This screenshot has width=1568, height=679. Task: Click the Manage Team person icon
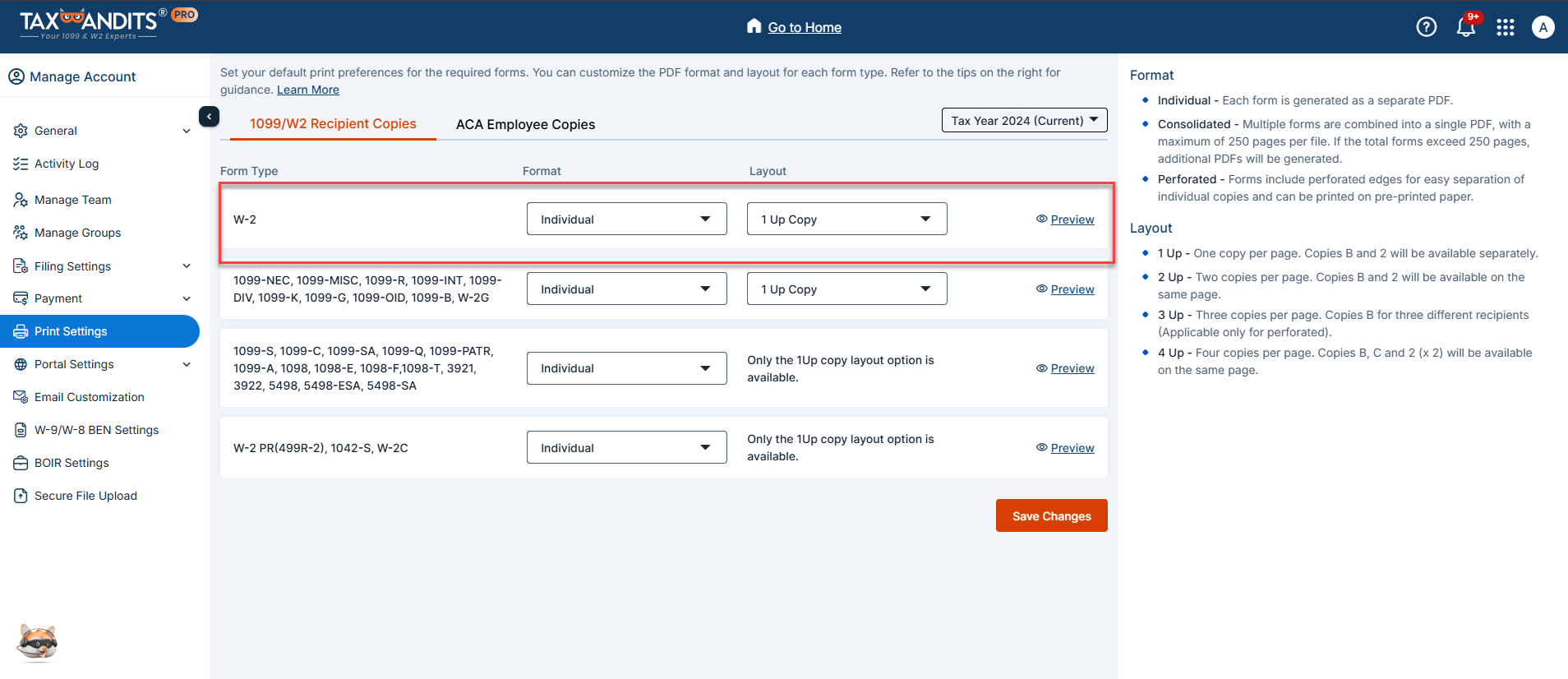21,200
